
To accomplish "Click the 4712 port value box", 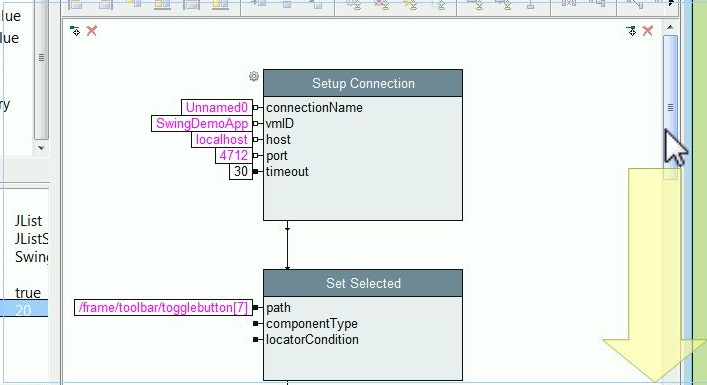I will (234, 156).
